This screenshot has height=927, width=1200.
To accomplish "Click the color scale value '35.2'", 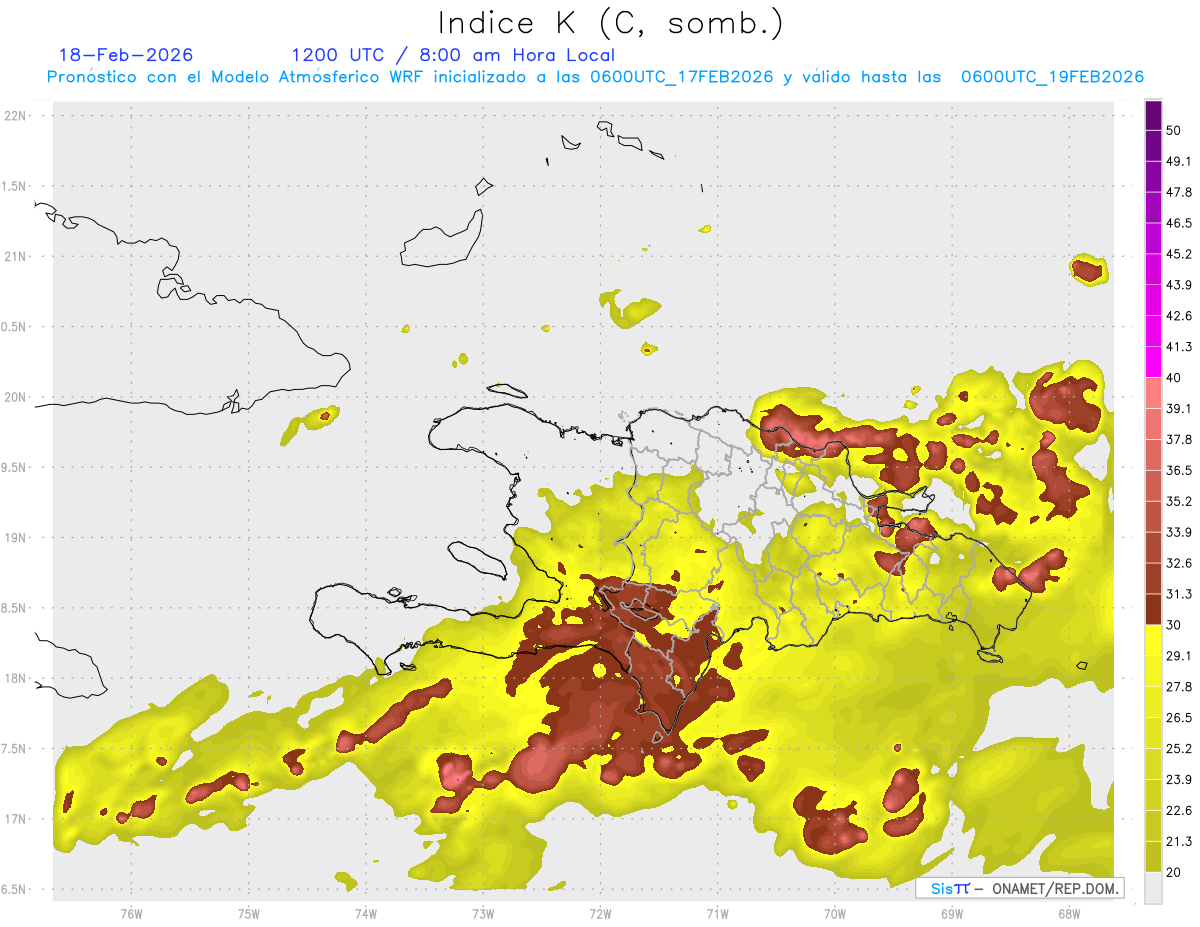I will click(1178, 501).
